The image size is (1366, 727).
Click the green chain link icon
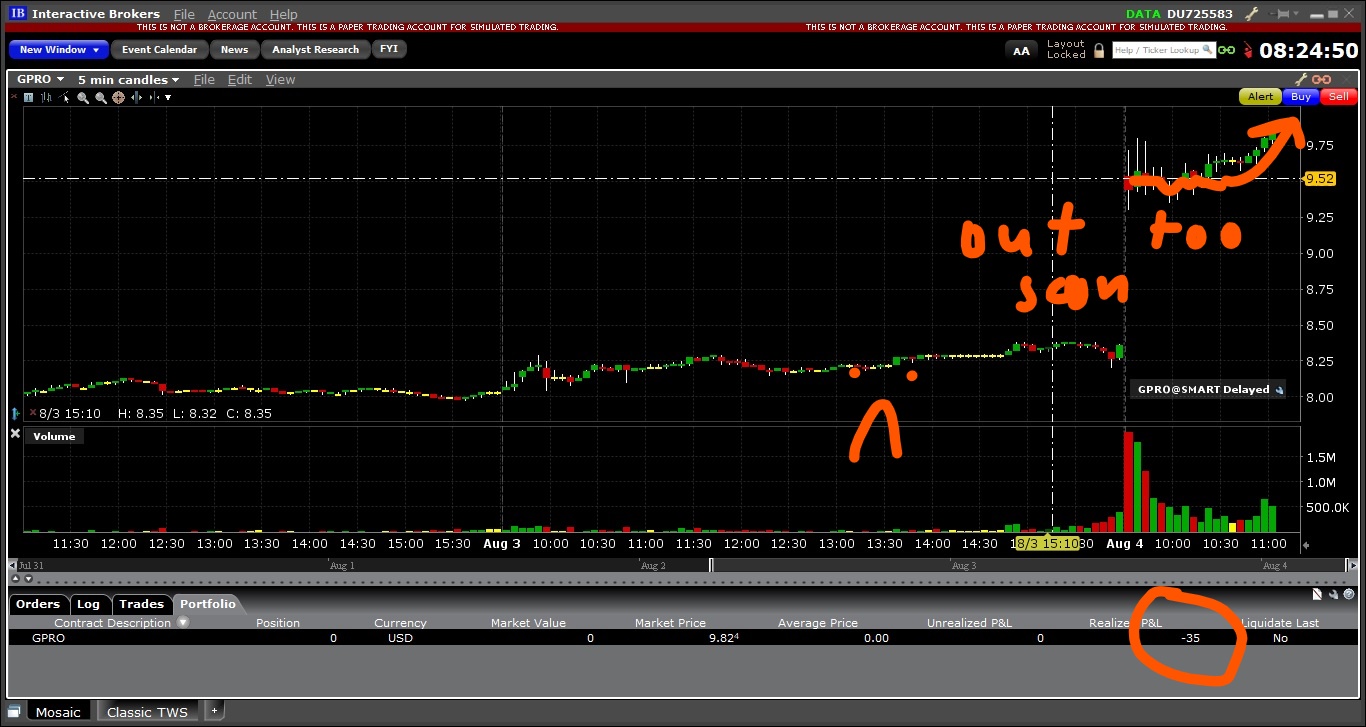[1226, 50]
